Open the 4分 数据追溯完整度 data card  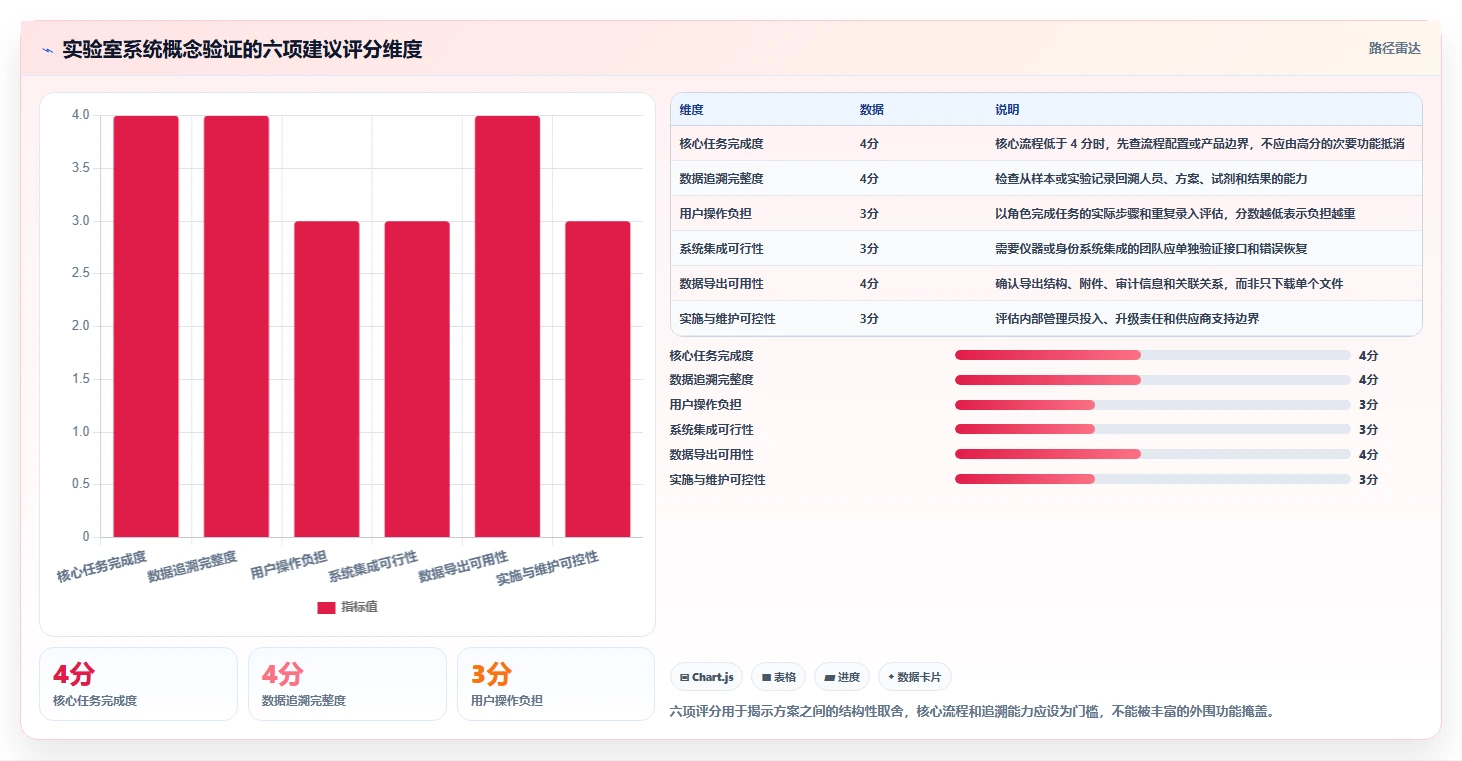point(347,684)
